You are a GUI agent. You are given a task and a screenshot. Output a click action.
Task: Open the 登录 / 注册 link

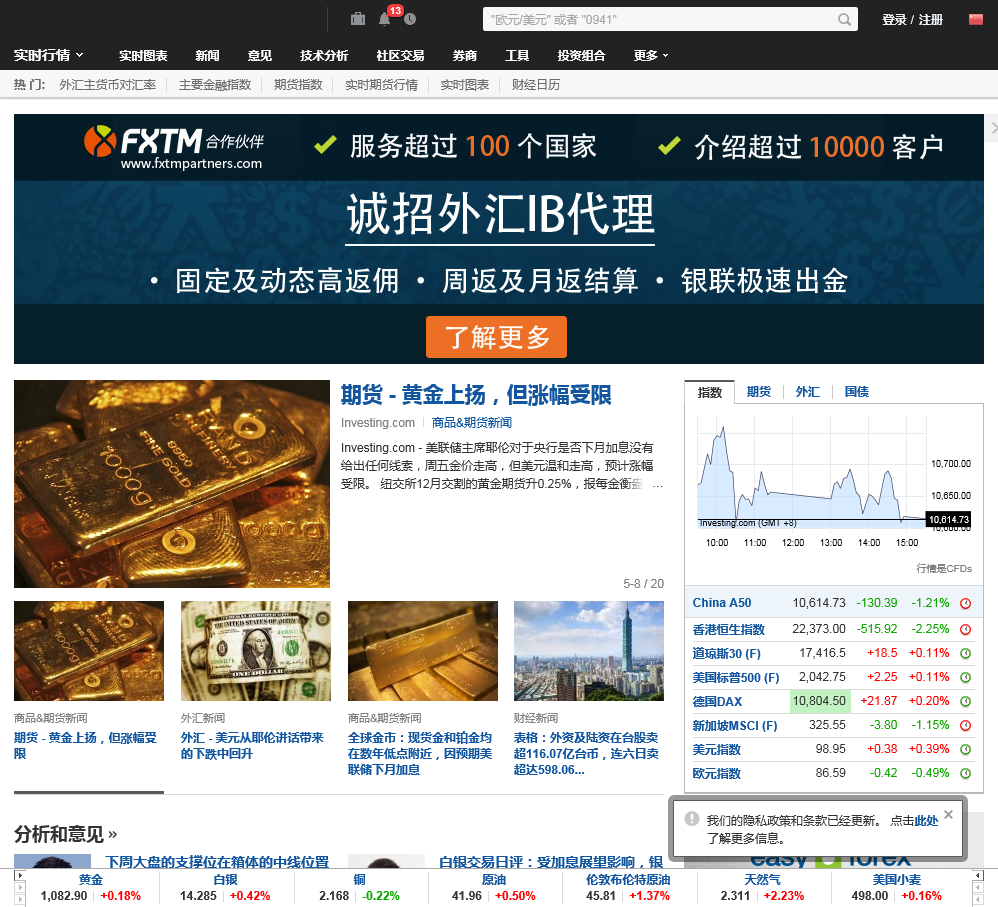[x=911, y=19]
